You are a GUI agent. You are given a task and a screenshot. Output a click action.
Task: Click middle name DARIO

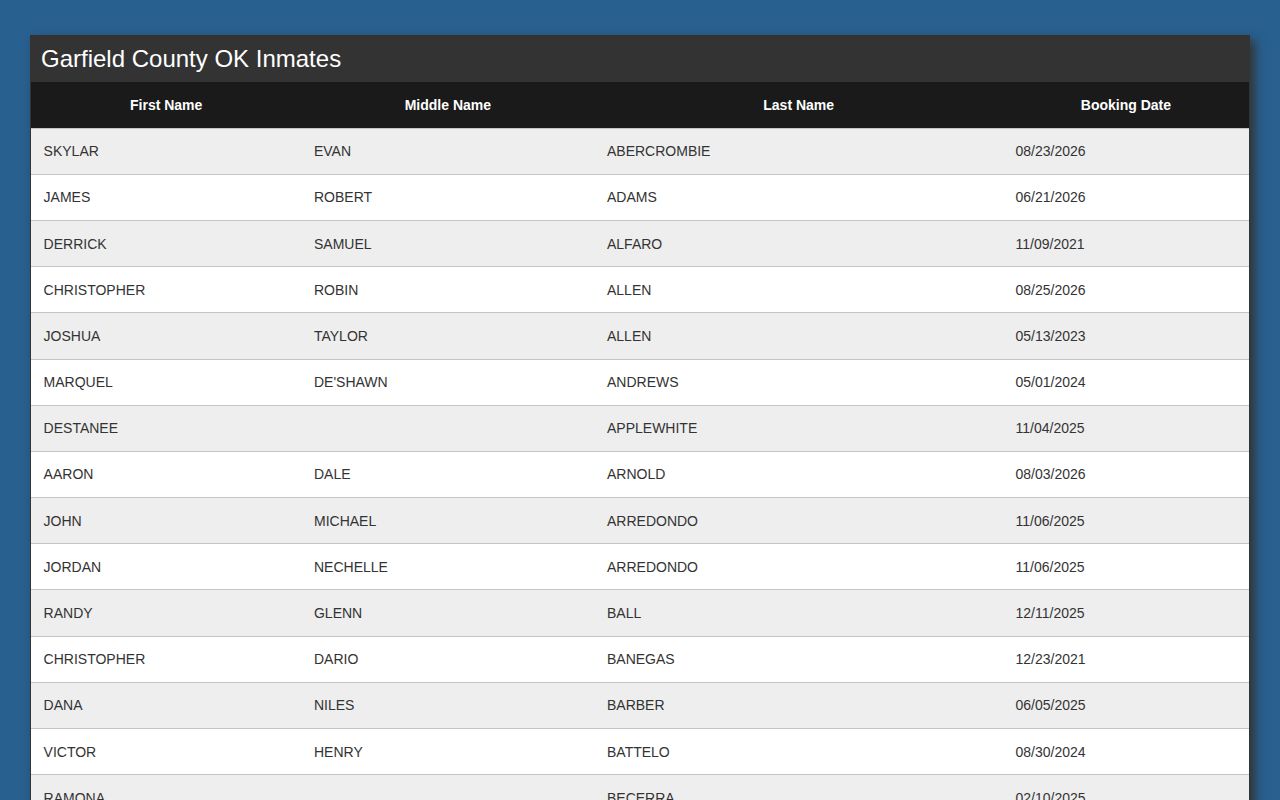pyautogui.click(x=336, y=659)
